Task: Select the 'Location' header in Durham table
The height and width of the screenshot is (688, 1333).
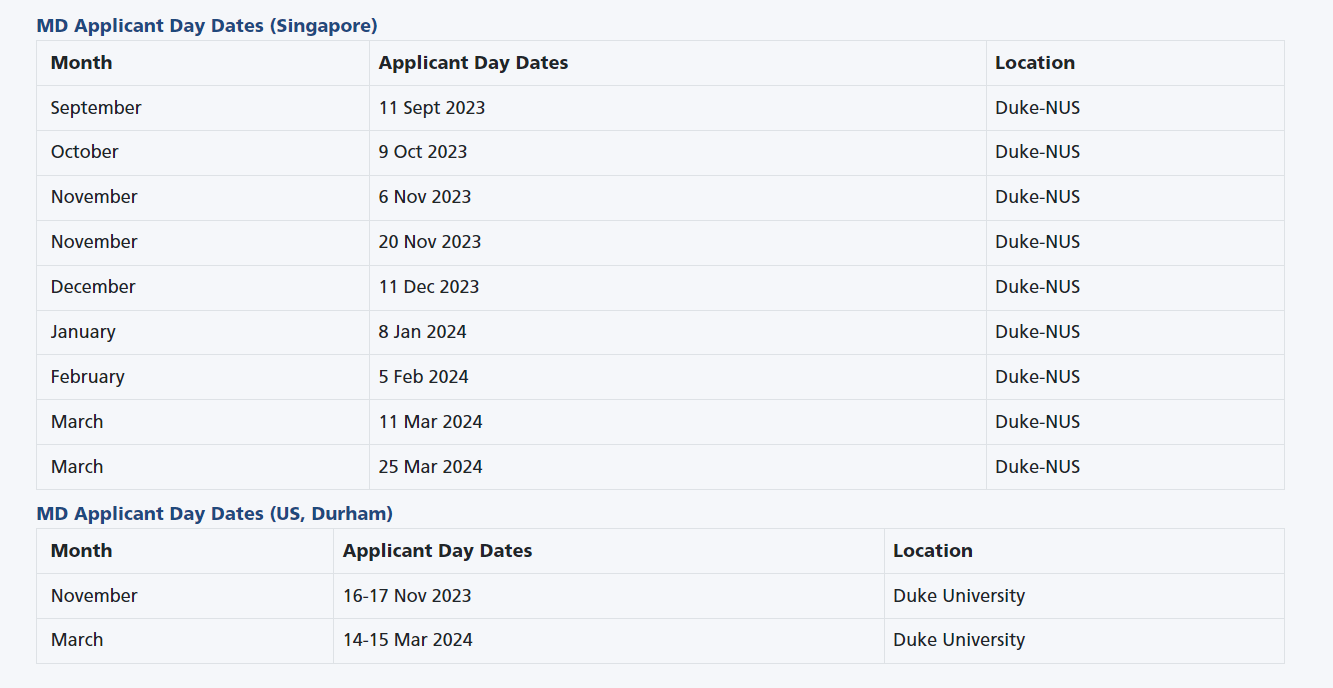Action: click(933, 551)
